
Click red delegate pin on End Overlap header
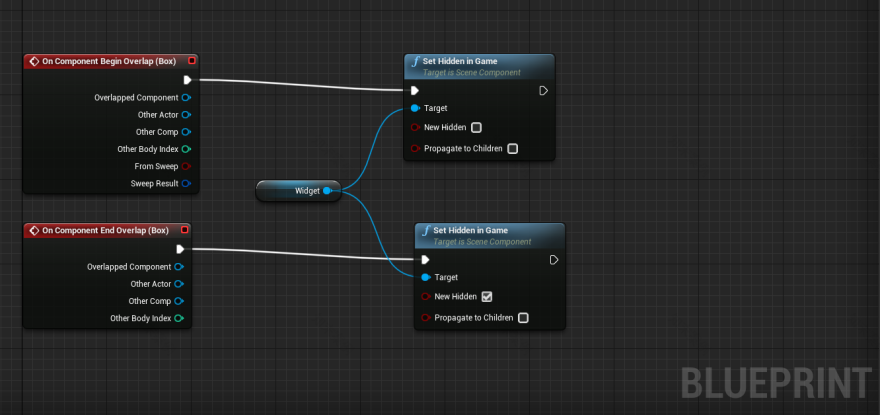coord(184,230)
